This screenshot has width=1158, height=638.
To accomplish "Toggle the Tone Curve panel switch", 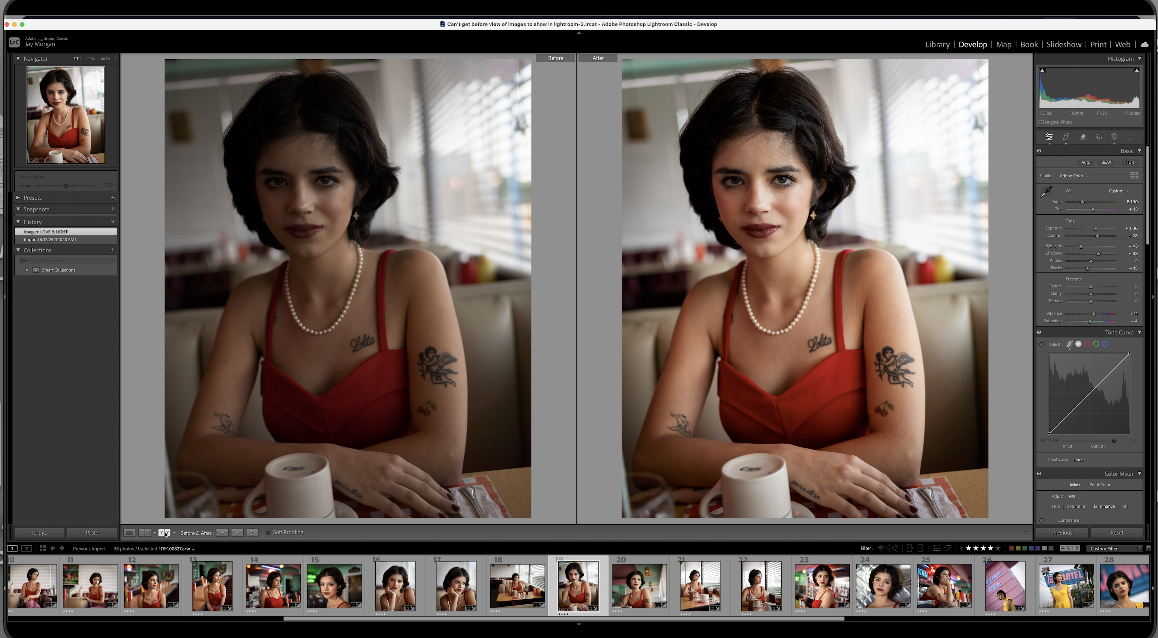I will [1039, 332].
